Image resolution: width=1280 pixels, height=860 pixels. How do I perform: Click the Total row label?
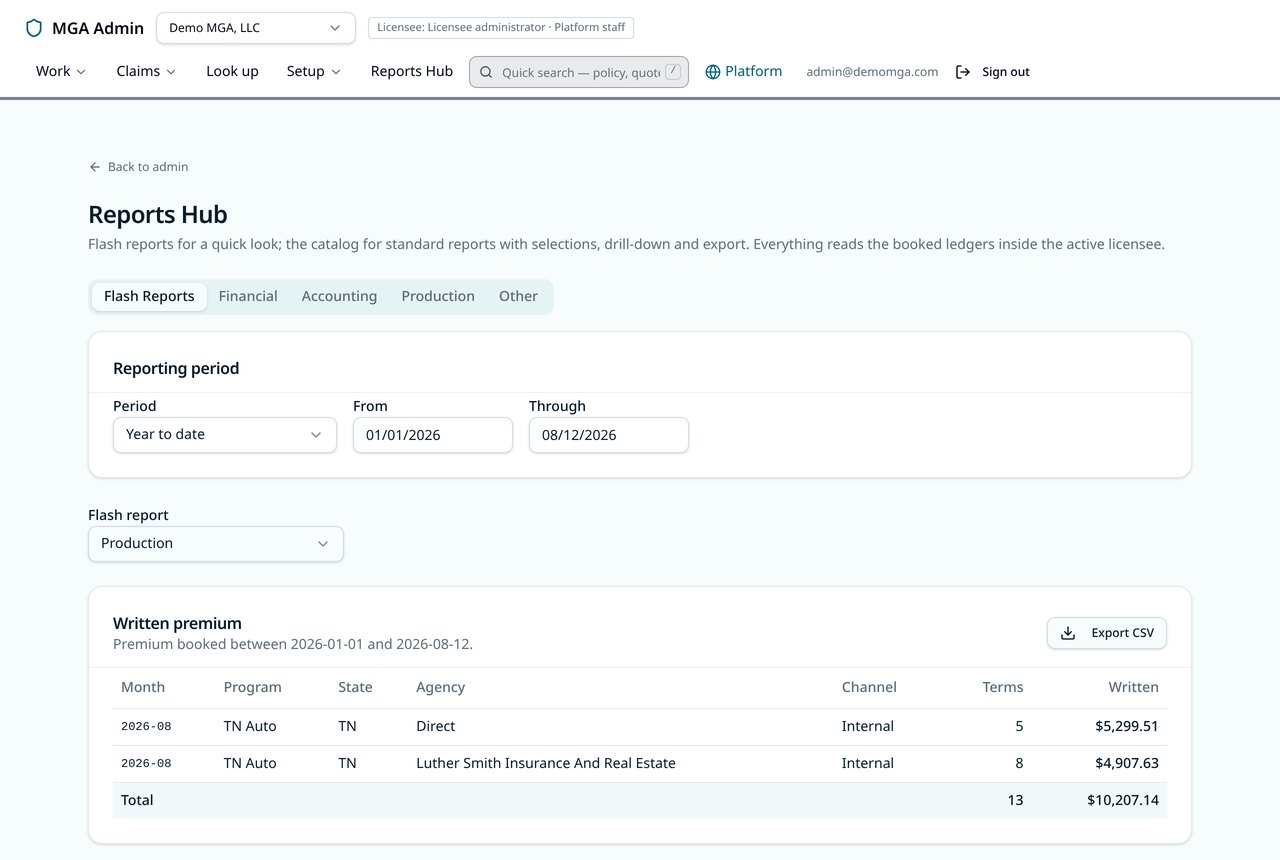click(137, 801)
